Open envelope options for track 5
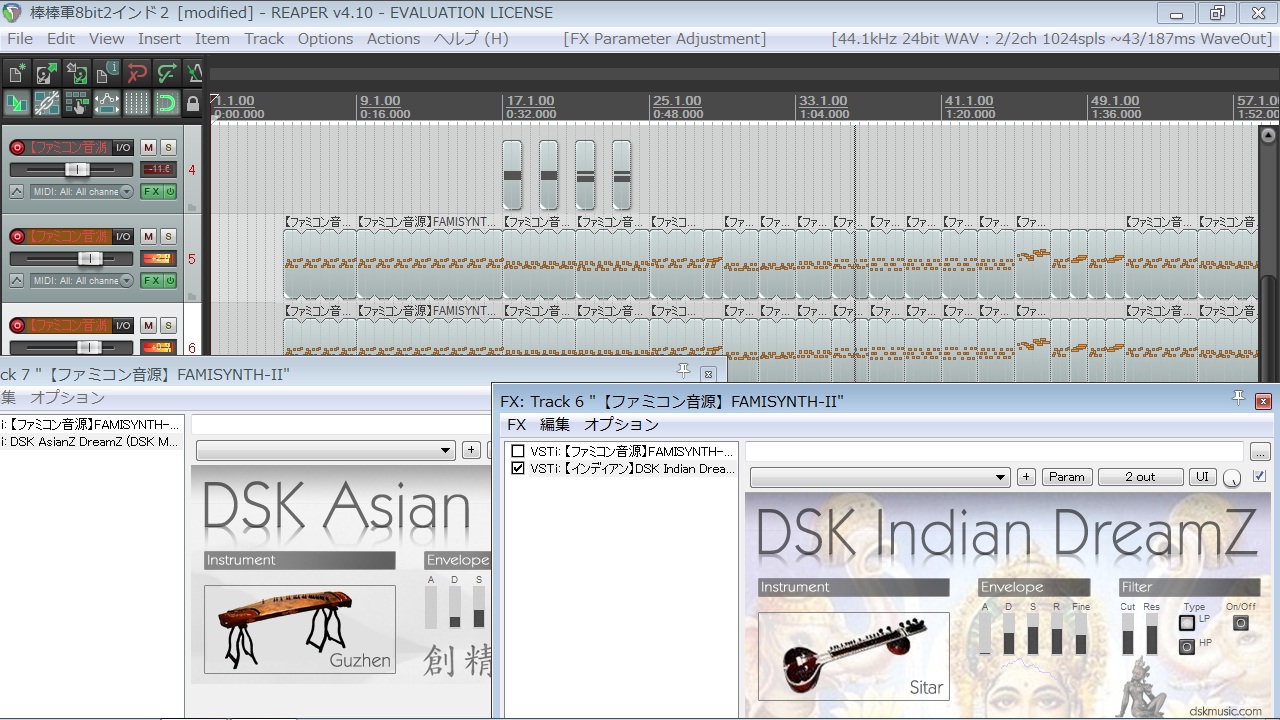Screen dimensions: 1280x720 click(x=17, y=281)
